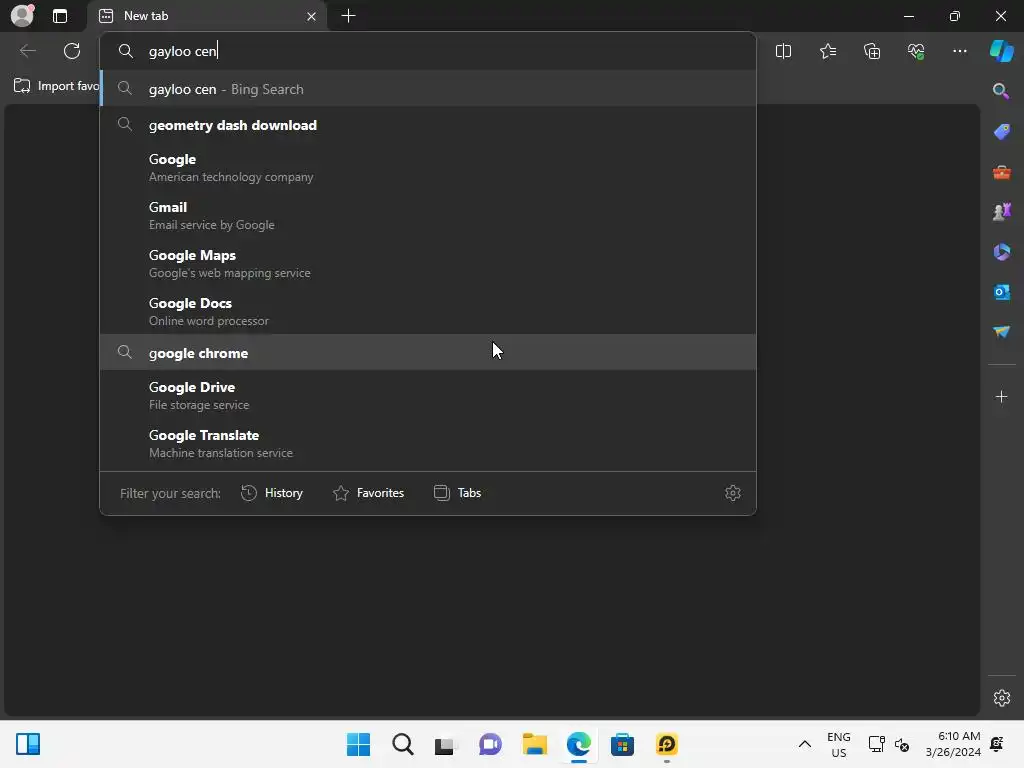Click inside the address bar text field
This screenshot has height=768, width=1024.
click(x=428, y=51)
